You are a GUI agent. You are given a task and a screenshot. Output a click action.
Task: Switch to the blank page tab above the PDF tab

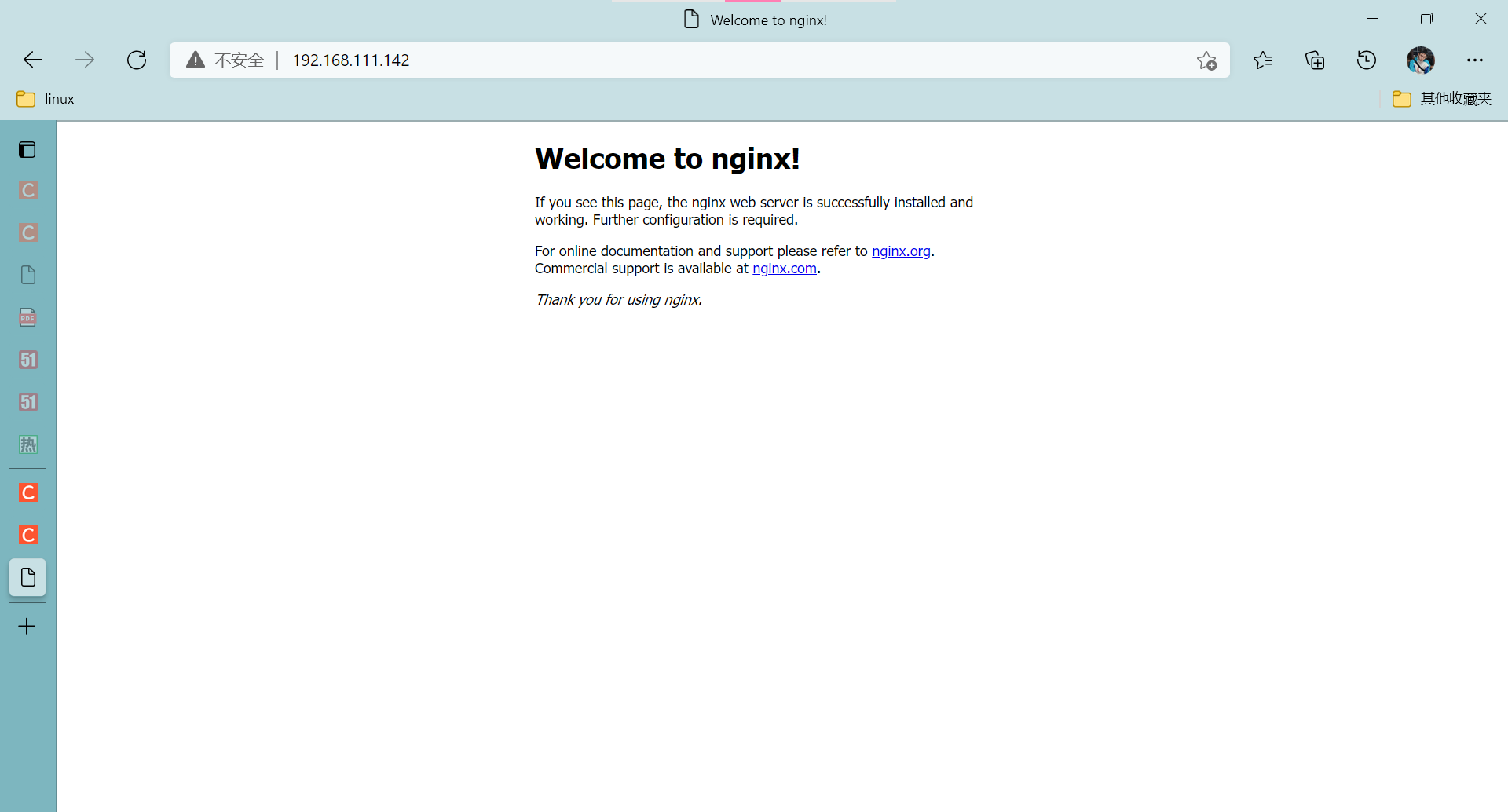27,275
